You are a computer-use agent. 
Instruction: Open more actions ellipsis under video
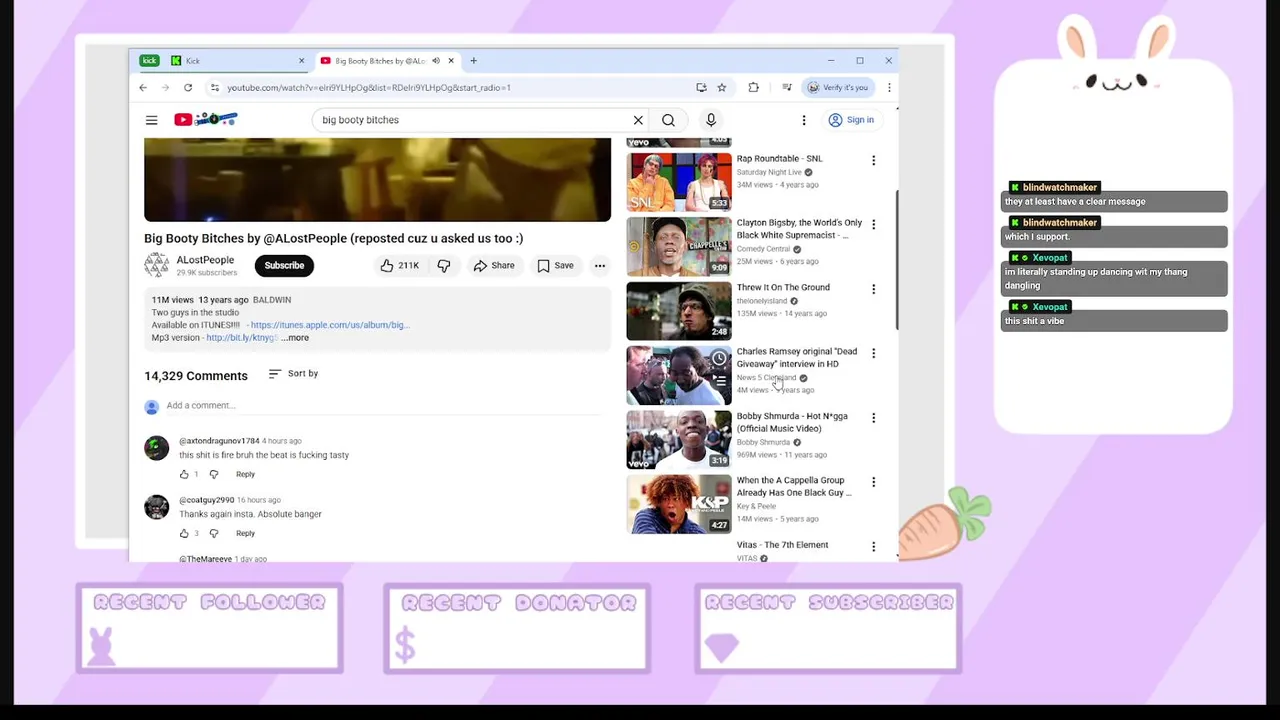(600, 266)
